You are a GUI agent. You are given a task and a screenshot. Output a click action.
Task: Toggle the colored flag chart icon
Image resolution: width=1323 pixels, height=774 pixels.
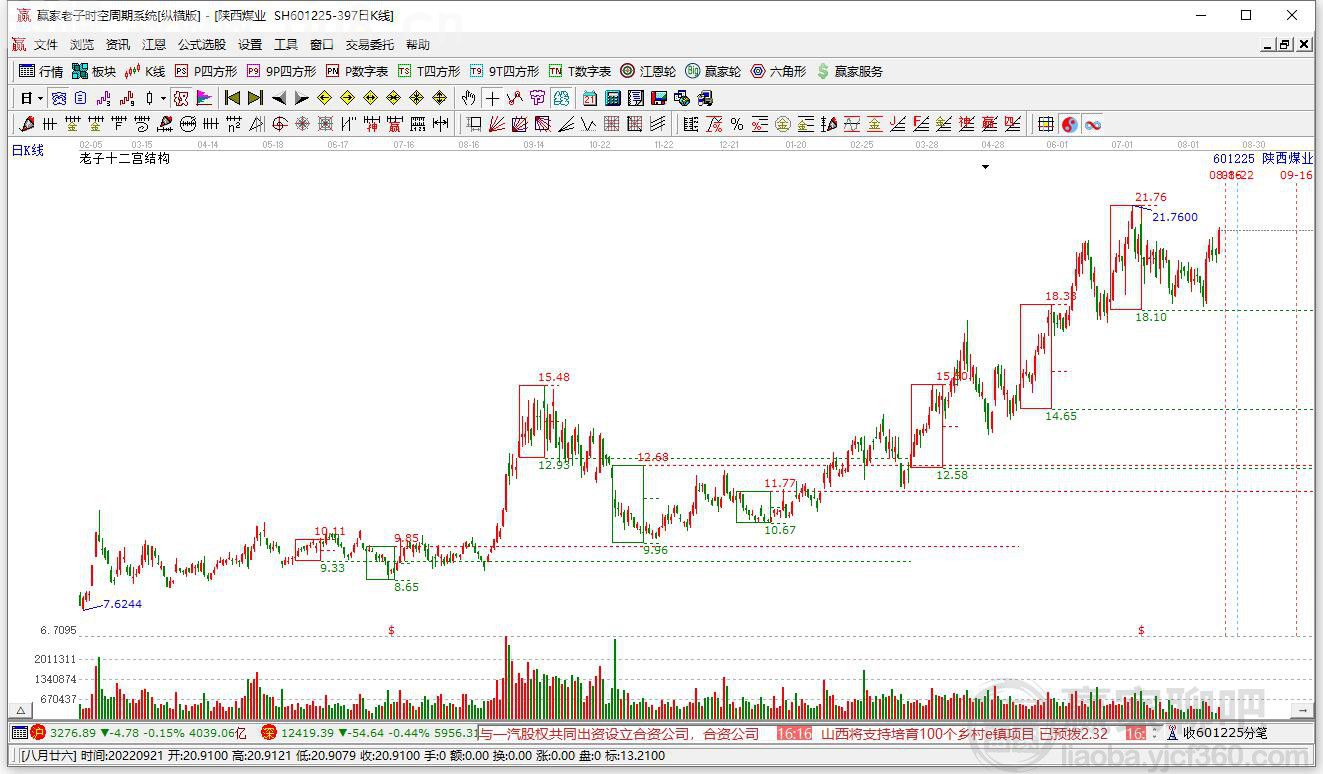tap(204, 98)
